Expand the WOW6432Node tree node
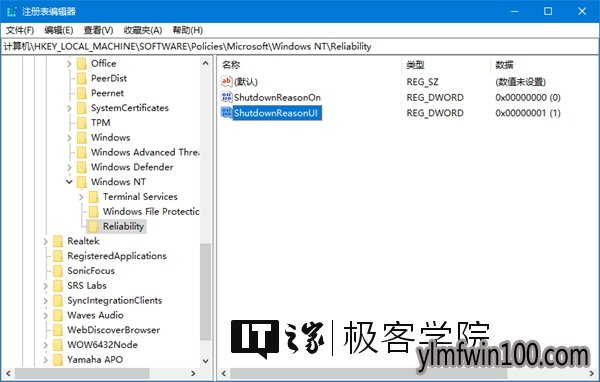 pos(46,345)
